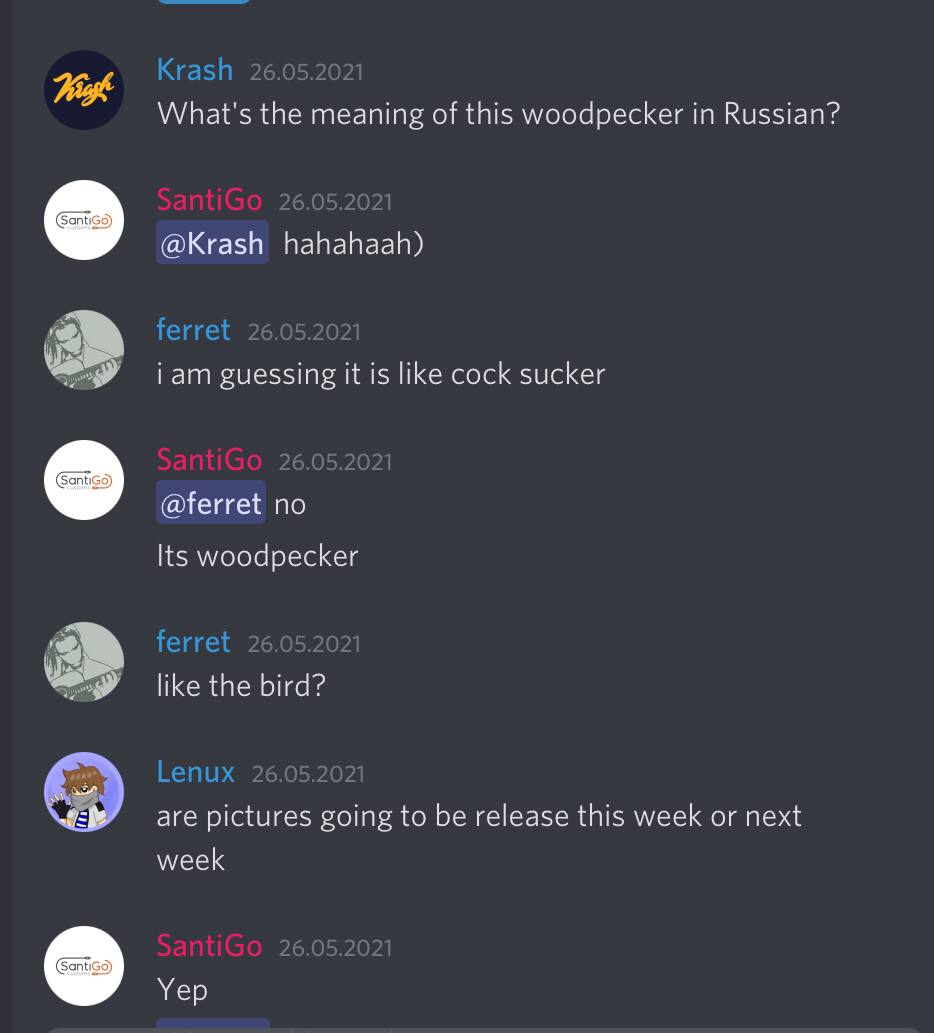Screen dimensions: 934x1033
Task: Select the @ferret mention
Action: point(211,503)
